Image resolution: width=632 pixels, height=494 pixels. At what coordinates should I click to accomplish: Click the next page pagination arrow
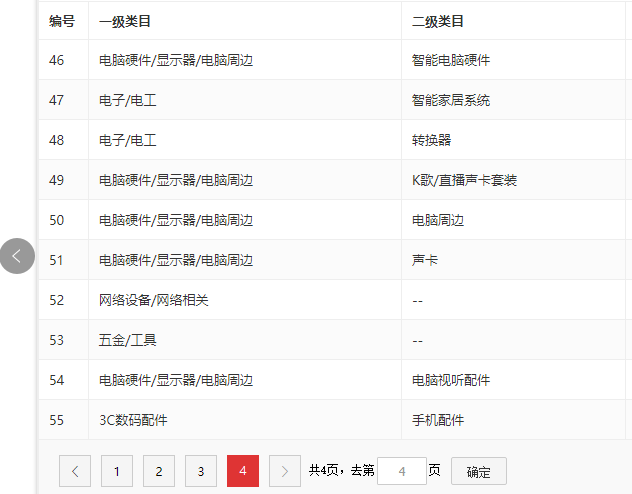tap(285, 471)
